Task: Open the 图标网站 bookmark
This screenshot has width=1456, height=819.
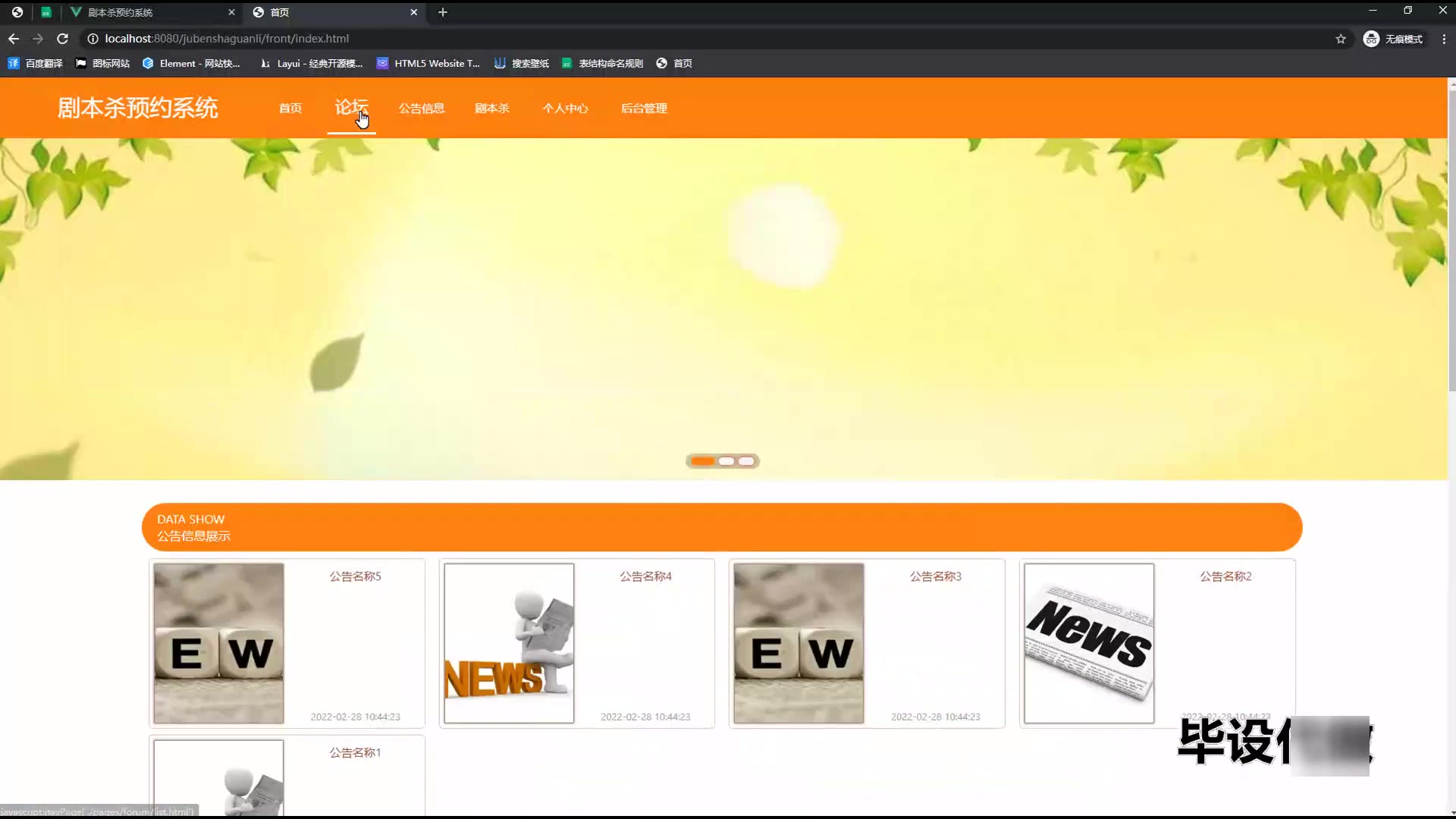Action: tap(103, 64)
